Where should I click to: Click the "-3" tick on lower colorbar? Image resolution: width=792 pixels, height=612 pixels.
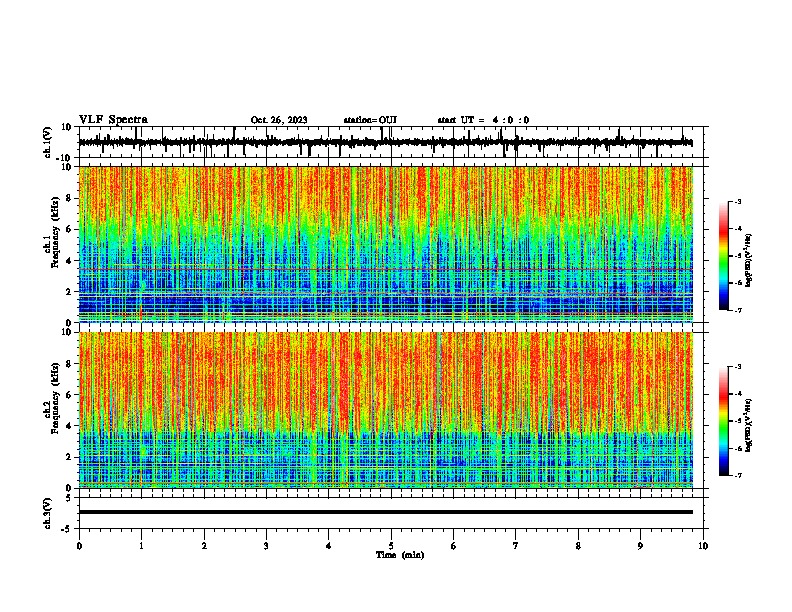(737, 367)
